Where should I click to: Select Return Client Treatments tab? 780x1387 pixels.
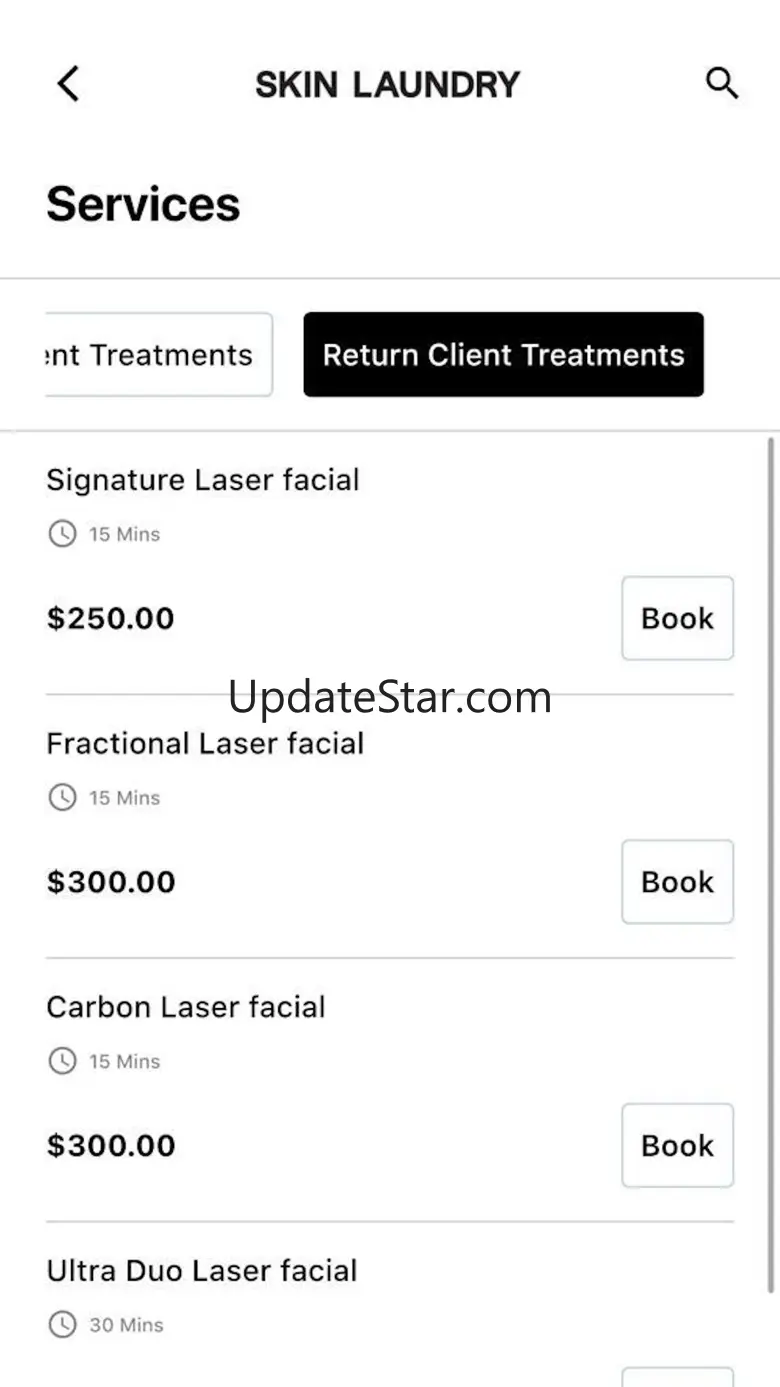[x=503, y=355]
